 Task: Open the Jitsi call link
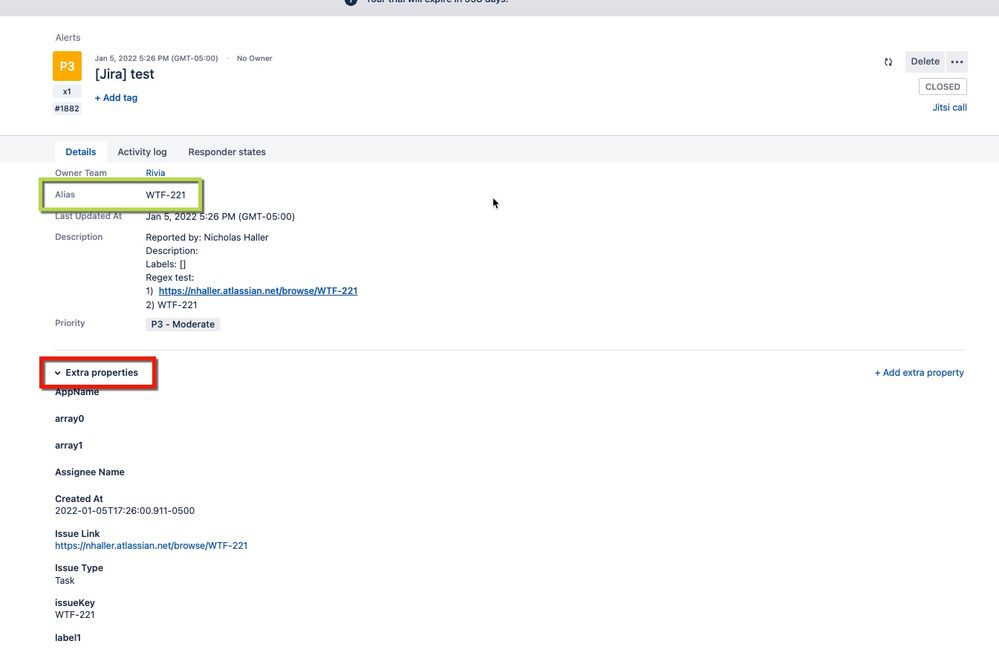point(949,108)
